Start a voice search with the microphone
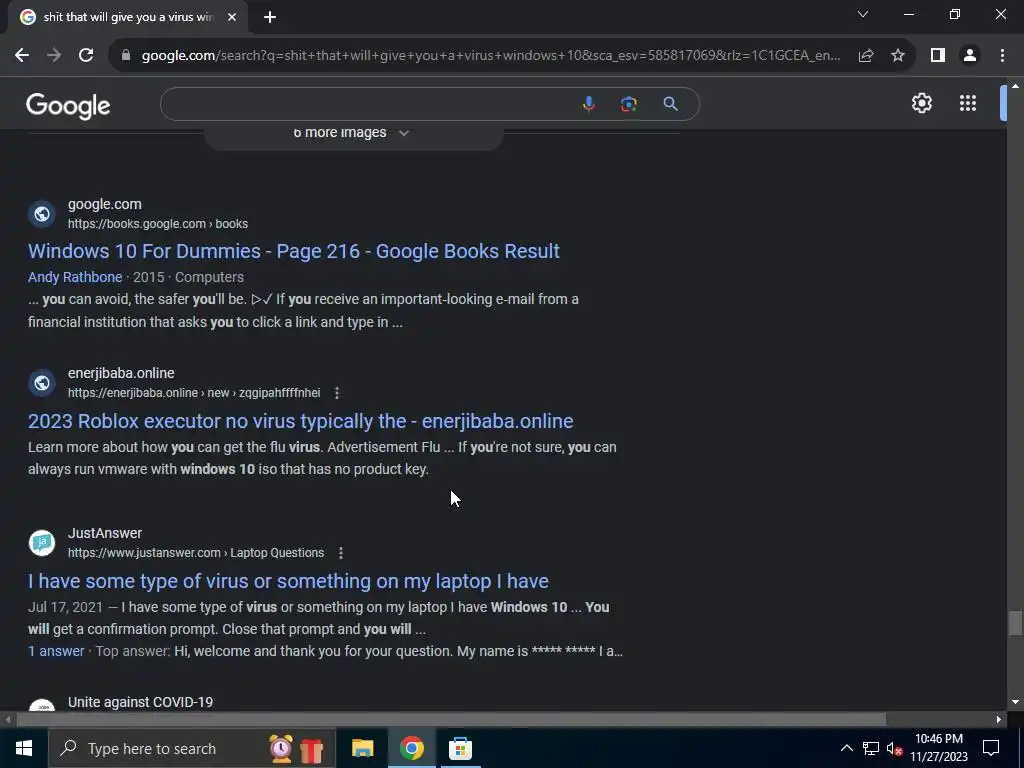This screenshot has height=768, width=1024. tap(588, 104)
